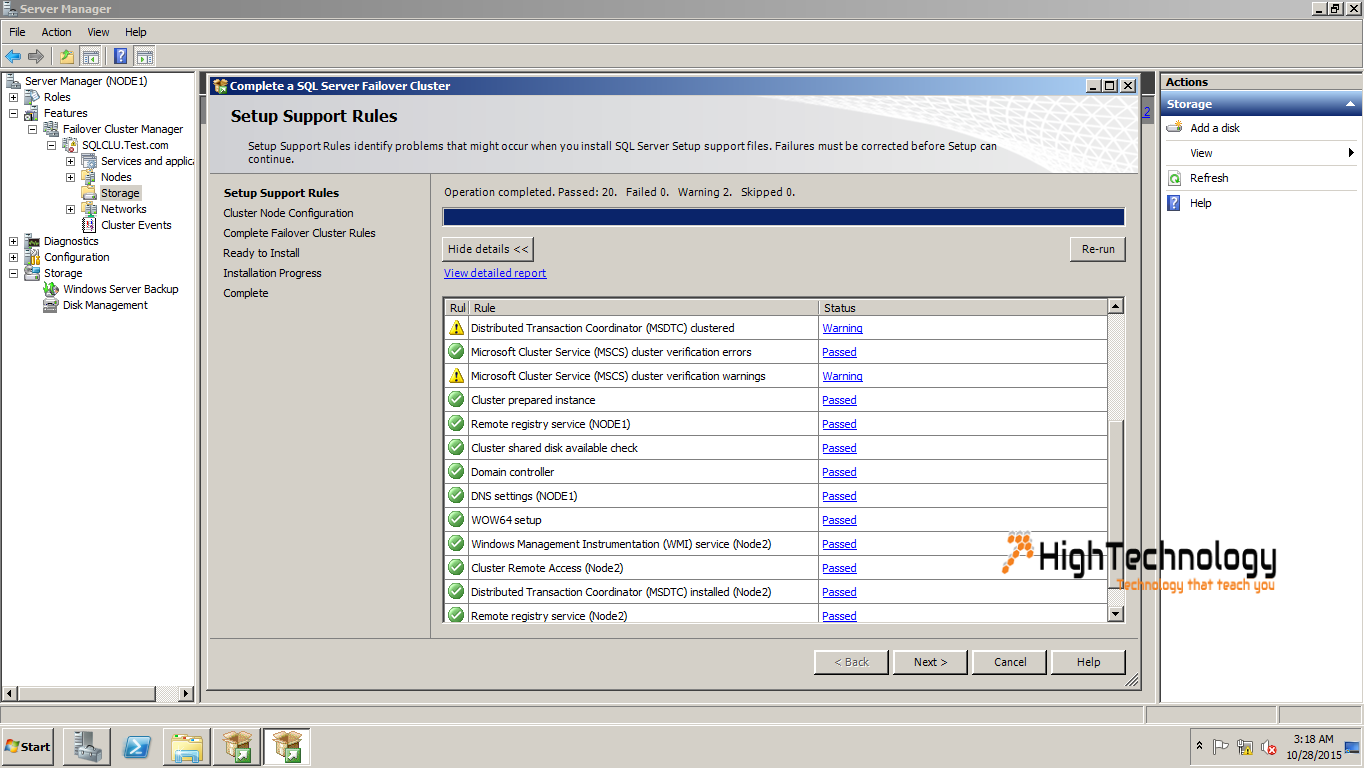Click the Up one level toolbar icon
The width and height of the screenshot is (1364, 768).
pyautogui.click(x=67, y=56)
